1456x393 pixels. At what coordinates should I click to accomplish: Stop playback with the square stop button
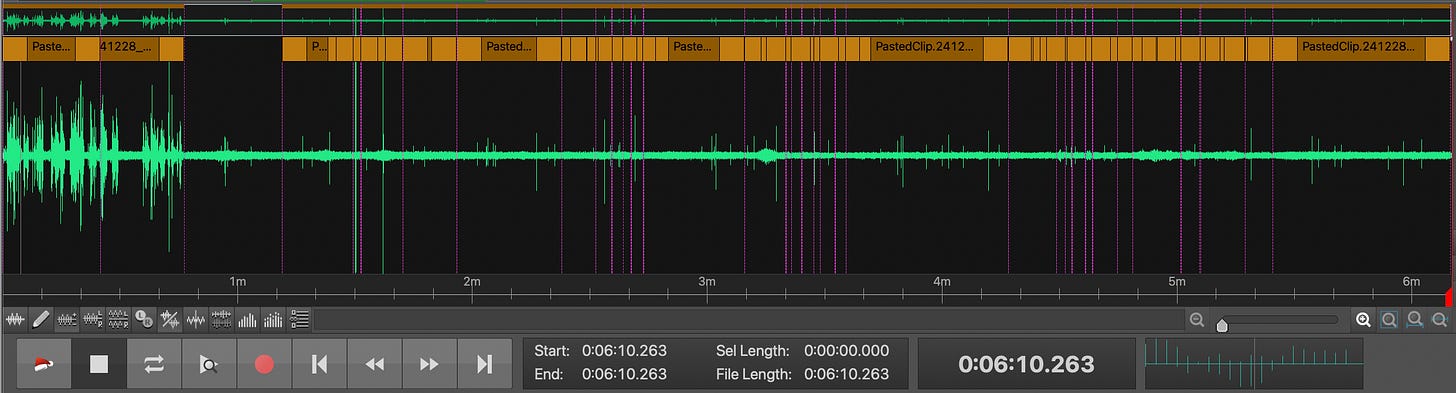[x=98, y=364]
